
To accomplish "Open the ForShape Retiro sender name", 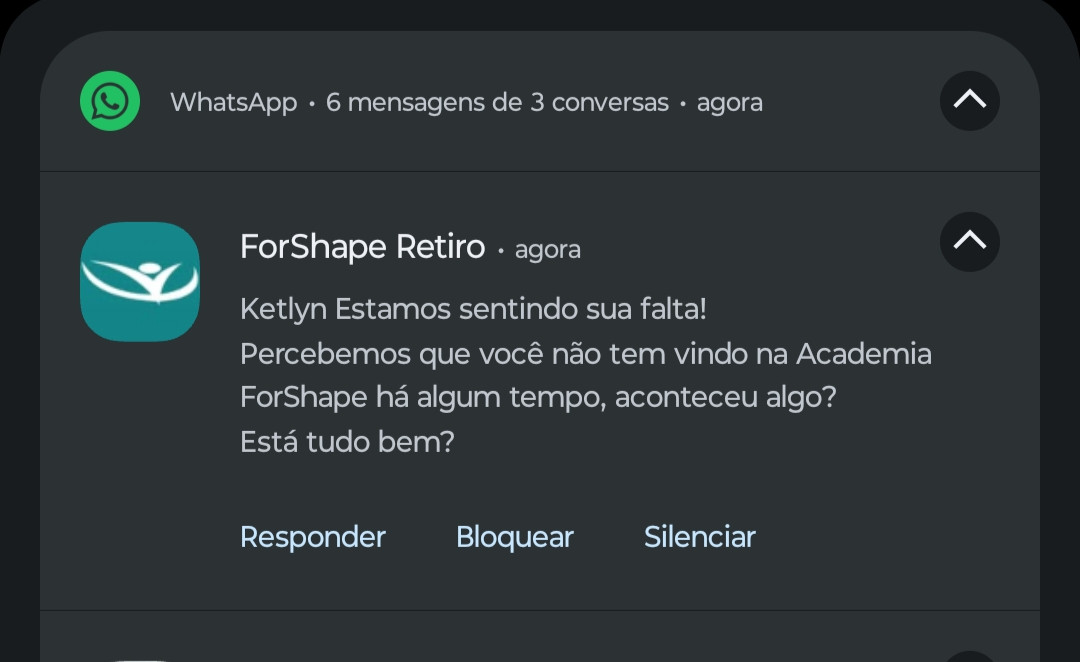I will coord(362,247).
